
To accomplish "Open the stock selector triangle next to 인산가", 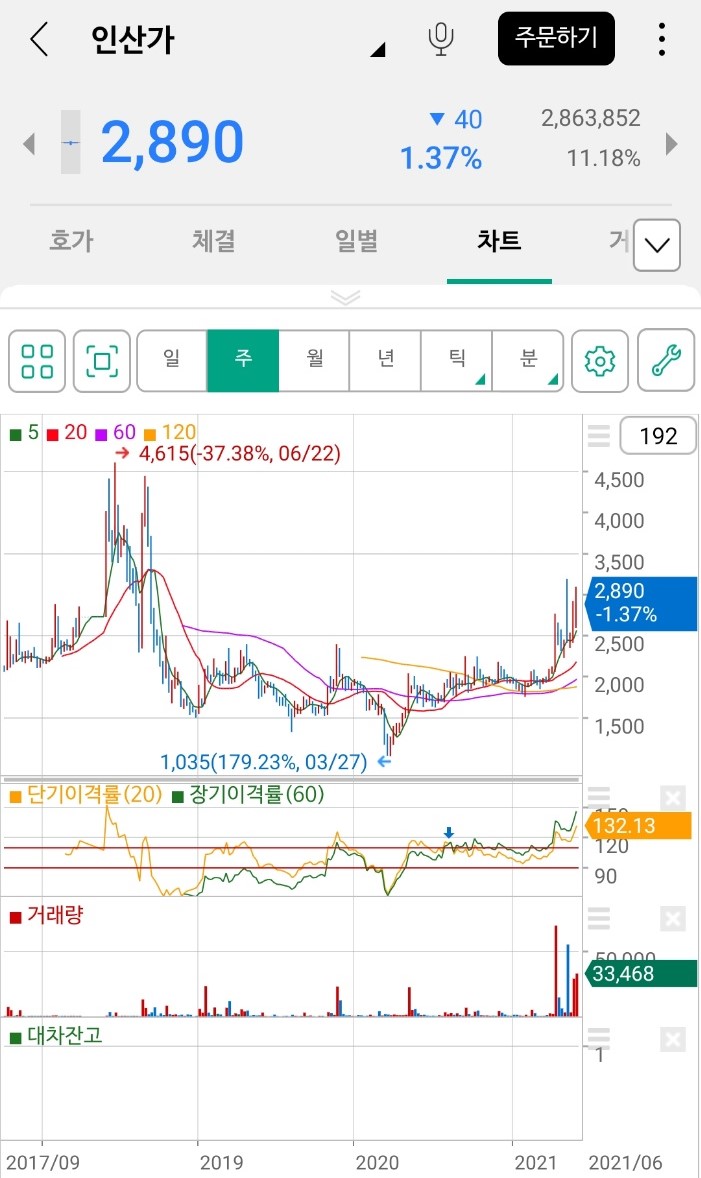I will [378, 50].
